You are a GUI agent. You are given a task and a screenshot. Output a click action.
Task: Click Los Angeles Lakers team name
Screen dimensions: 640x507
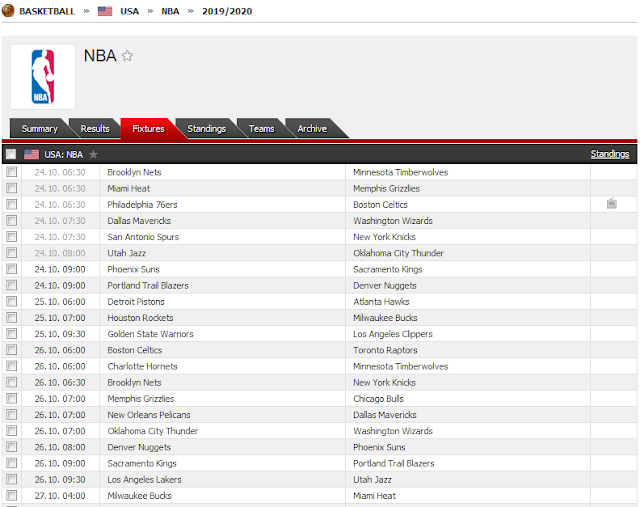point(144,480)
